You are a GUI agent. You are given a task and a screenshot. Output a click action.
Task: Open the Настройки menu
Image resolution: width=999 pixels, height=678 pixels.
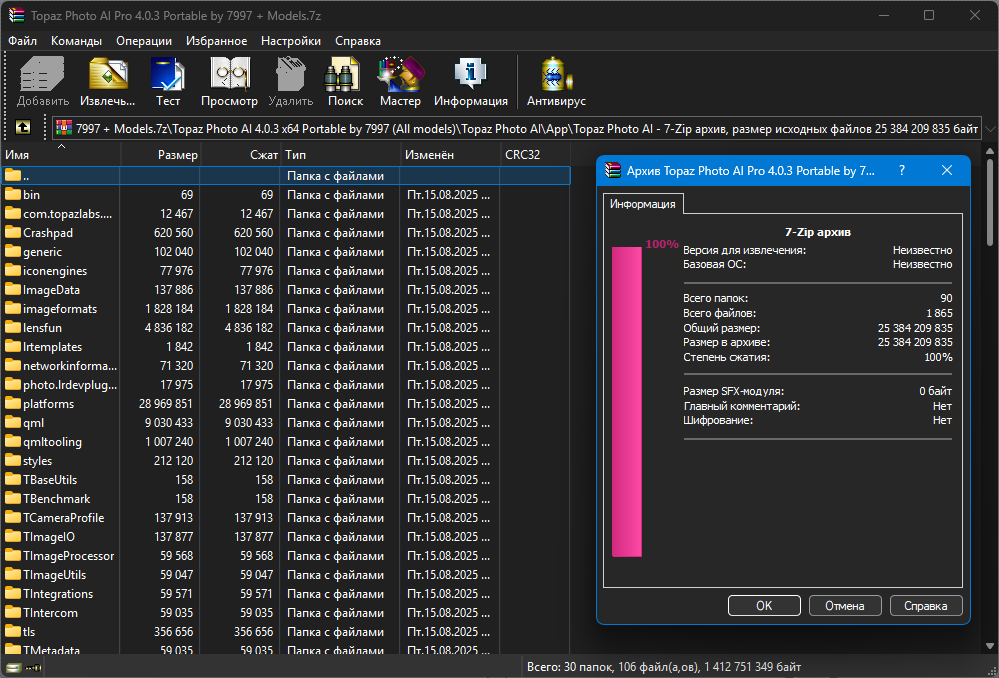(x=291, y=41)
